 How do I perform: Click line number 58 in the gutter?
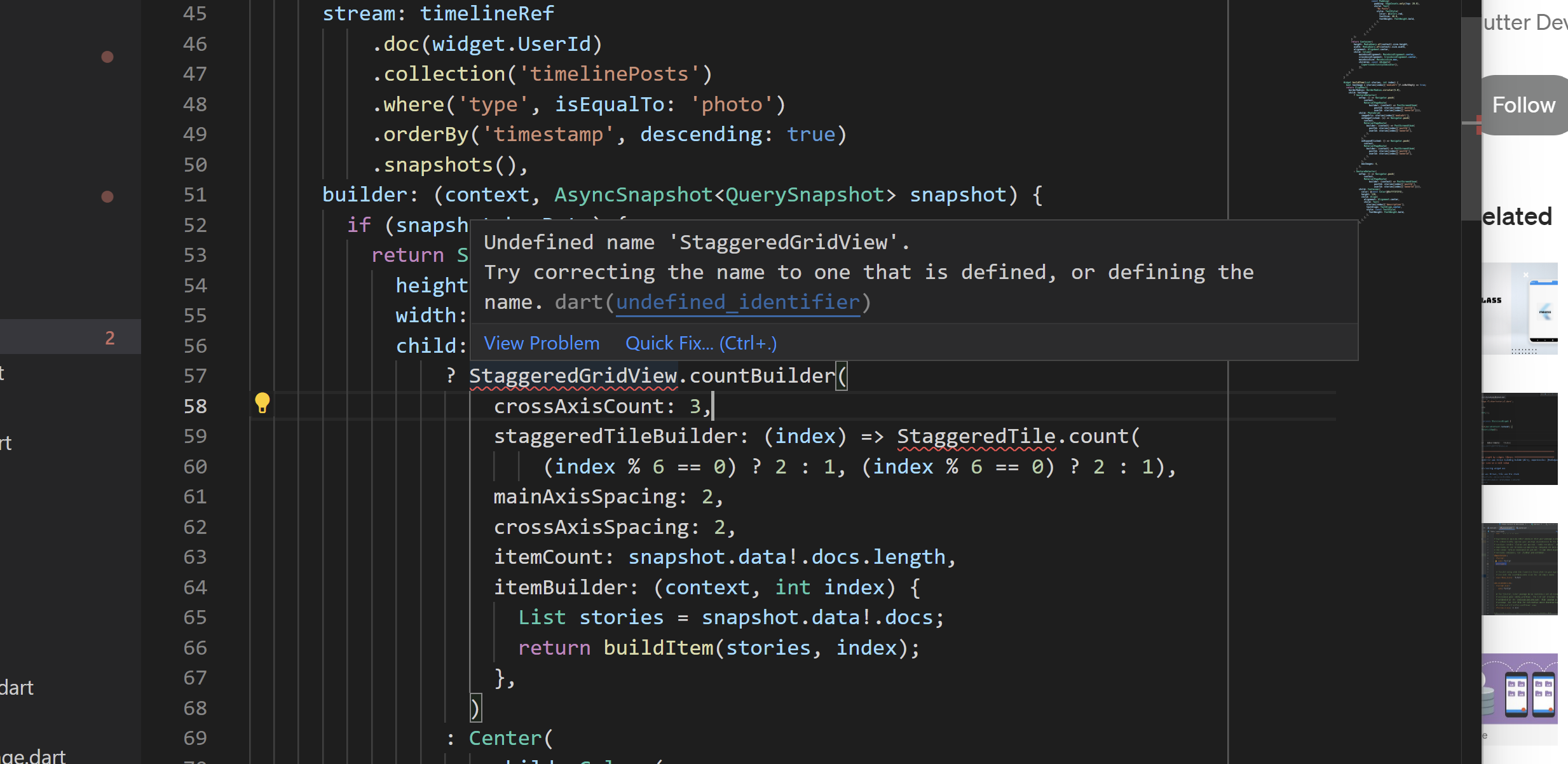[x=195, y=406]
